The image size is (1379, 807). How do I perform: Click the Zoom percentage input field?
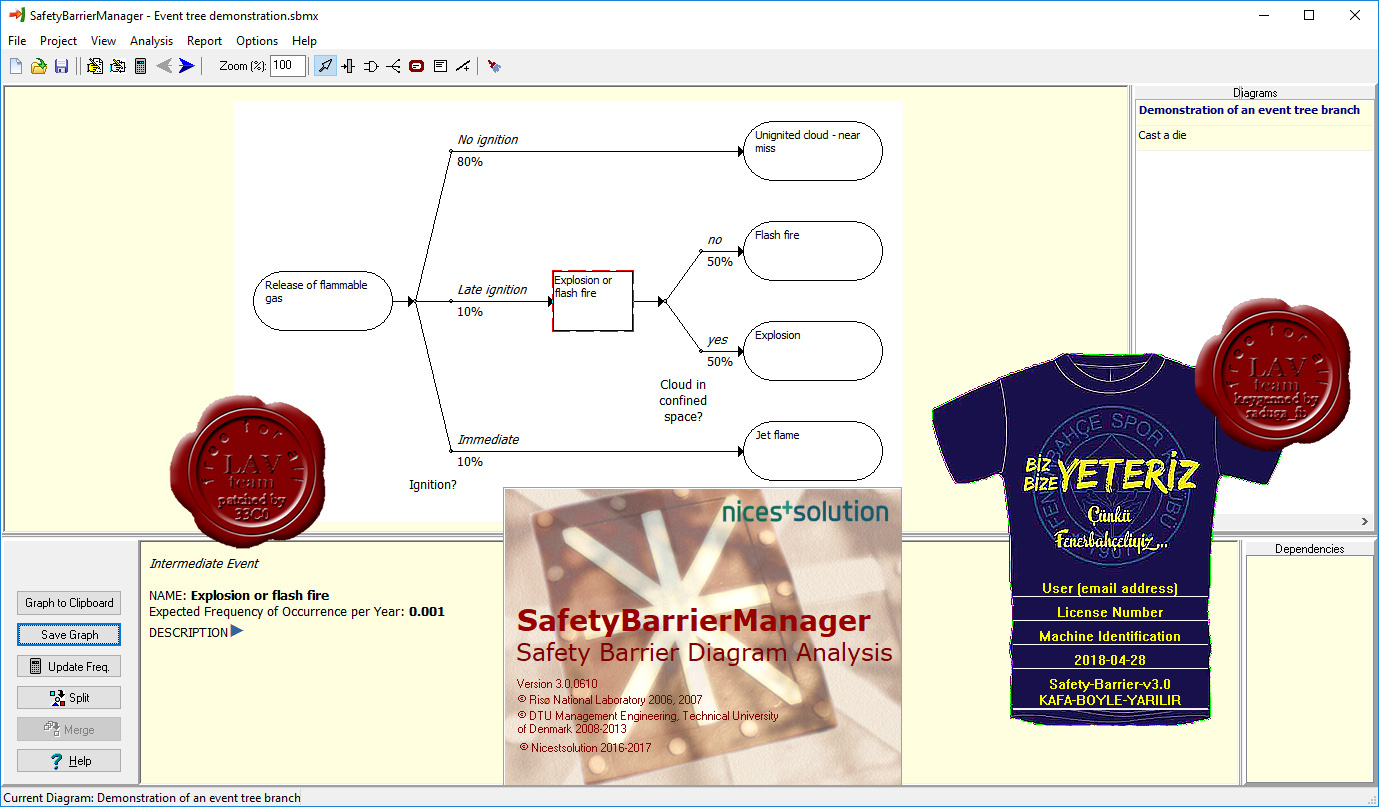pos(288,66)
